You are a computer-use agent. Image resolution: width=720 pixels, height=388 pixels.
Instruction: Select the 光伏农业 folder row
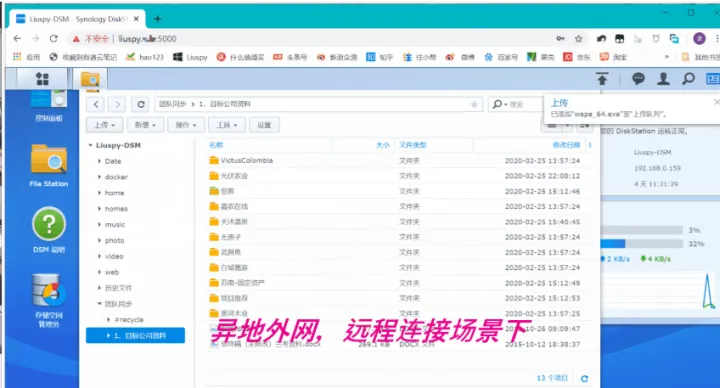(x=399, y=176)
